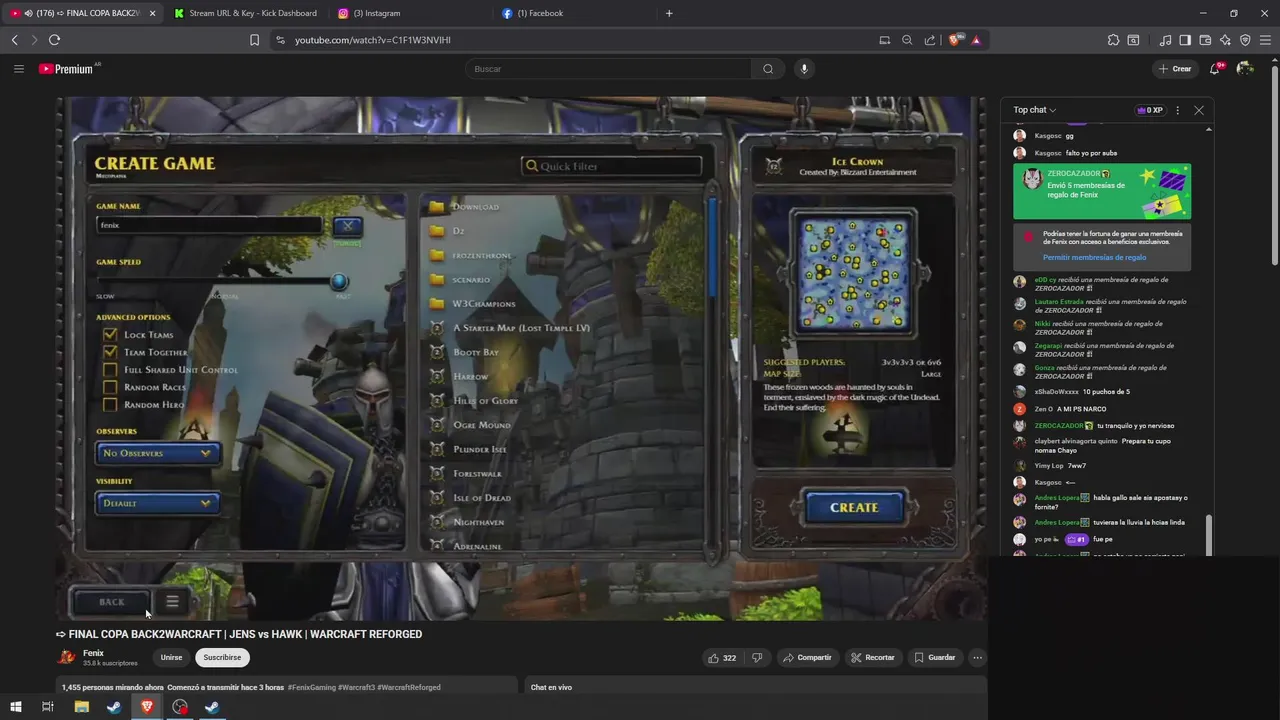The width and height of the screenshot is (1280, 720).
Task: Click the Suscribirse button
Action: [x=222, y=657]
